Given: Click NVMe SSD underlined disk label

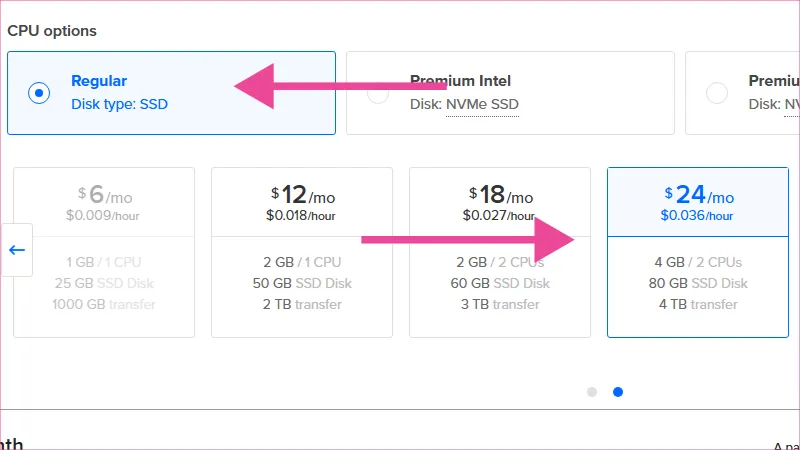Looking at the screenshot, I should pos(482,104).
